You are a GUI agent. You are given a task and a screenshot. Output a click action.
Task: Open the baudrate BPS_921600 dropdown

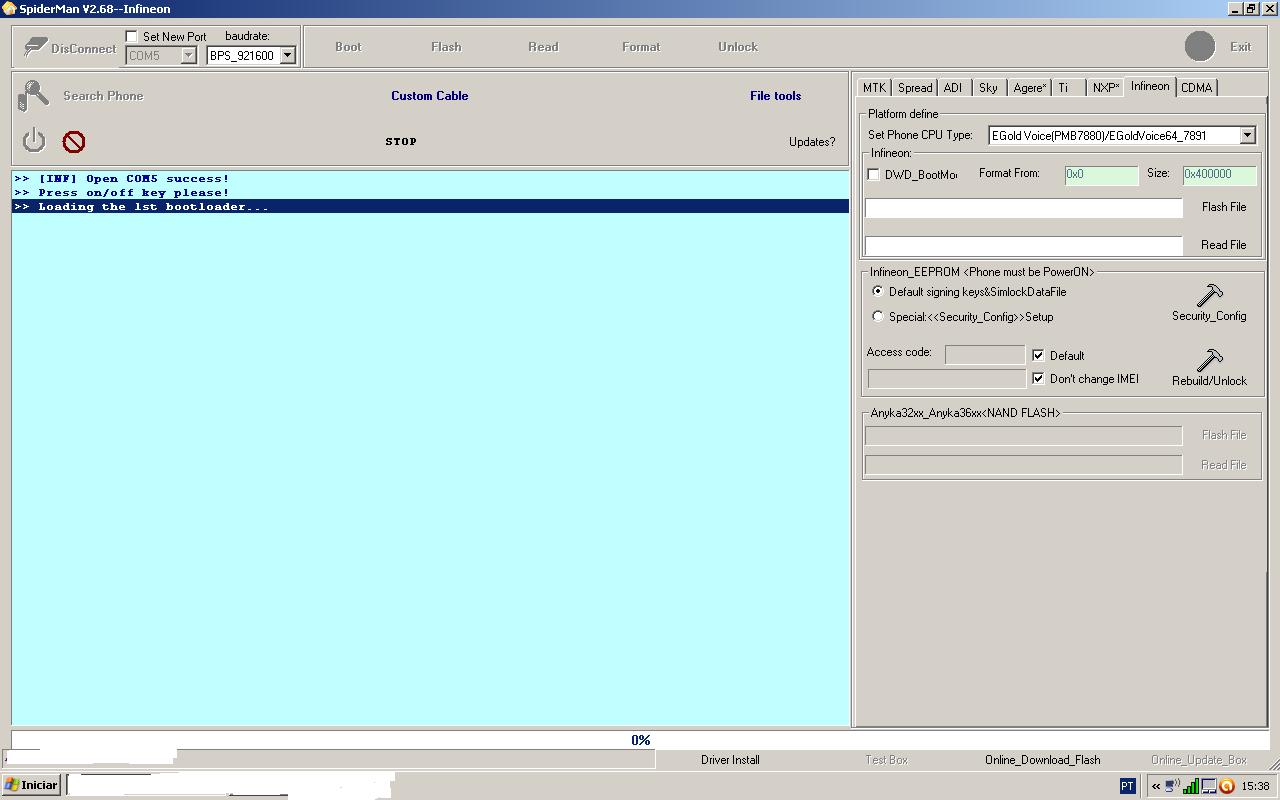[x=287, y=56]
